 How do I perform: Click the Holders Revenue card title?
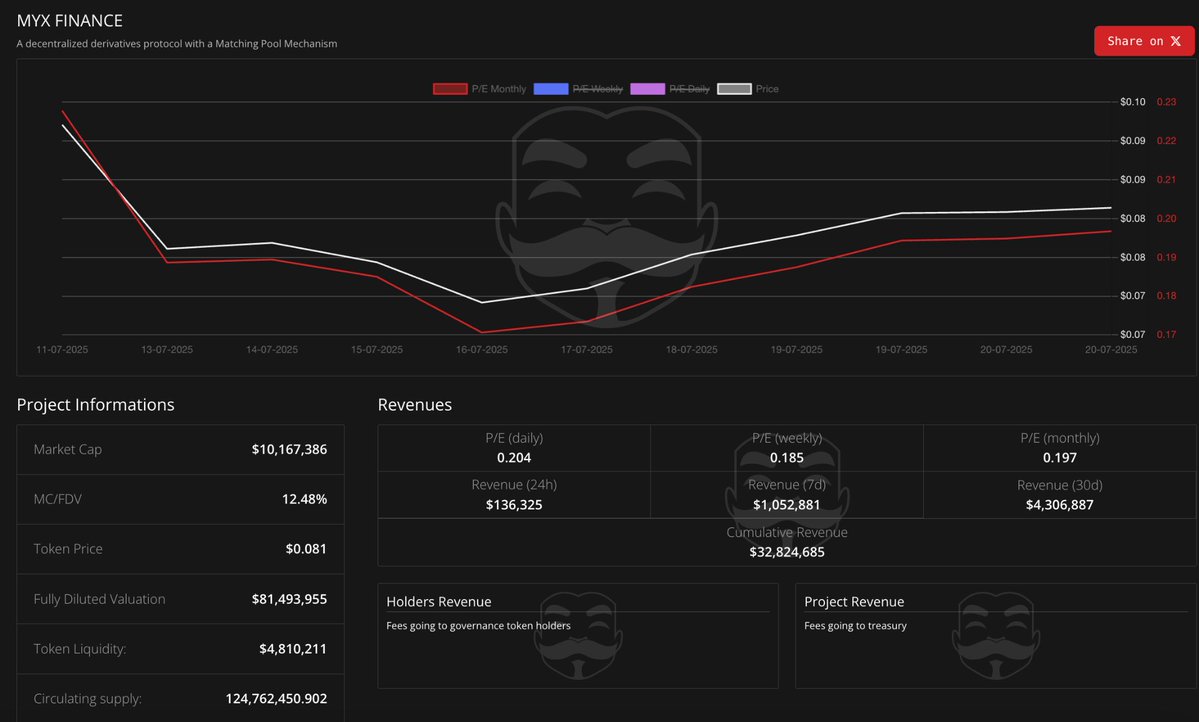tap(439, 602)
